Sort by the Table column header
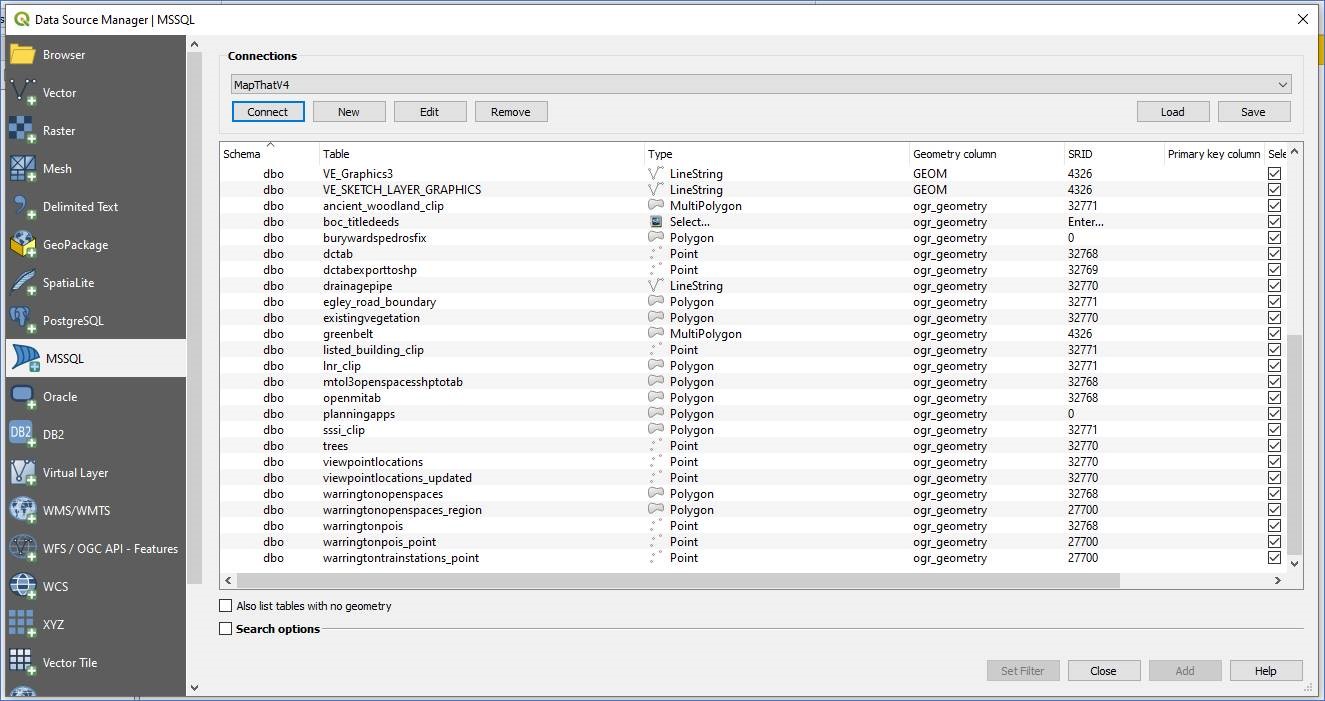The height and width of the screenshot is (701, 1325). (x=482, y=154)
